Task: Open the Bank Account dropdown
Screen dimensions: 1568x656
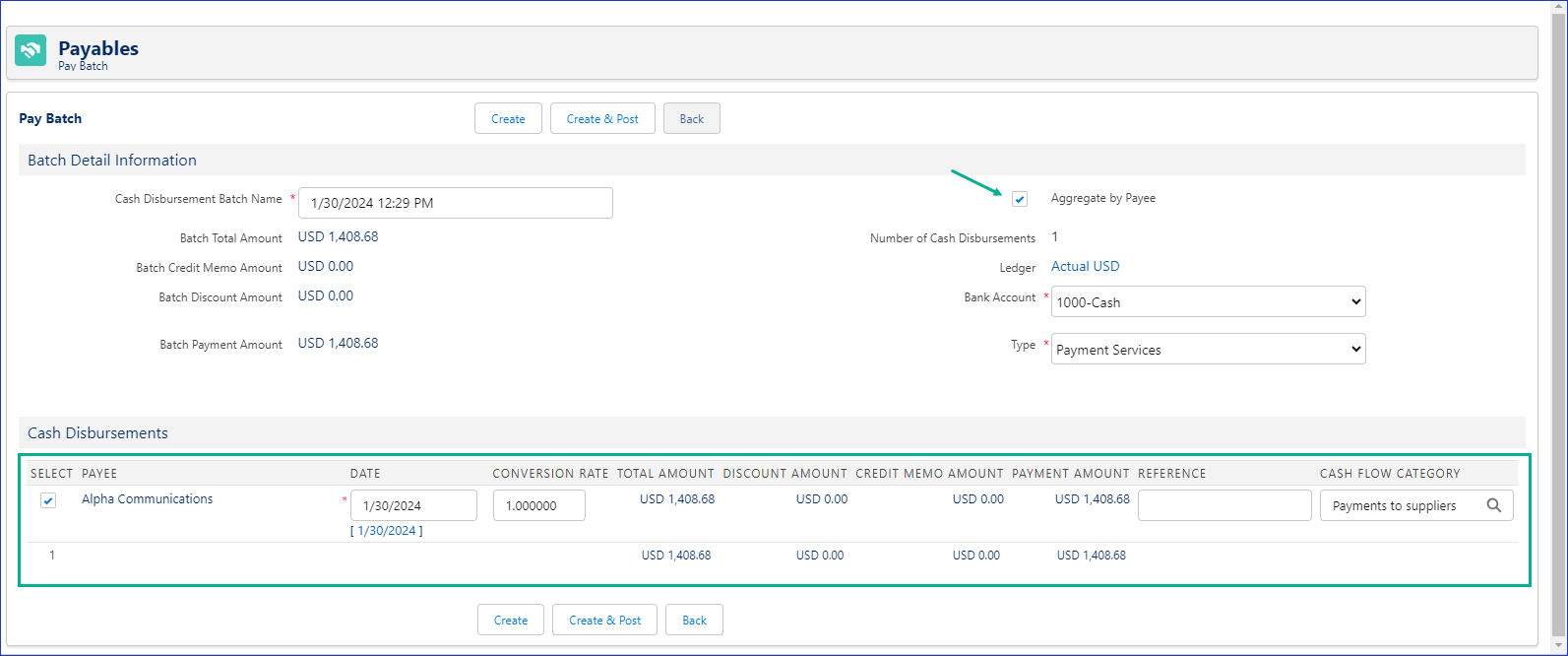Action: pyautogui.click(x=1208, y=302)
